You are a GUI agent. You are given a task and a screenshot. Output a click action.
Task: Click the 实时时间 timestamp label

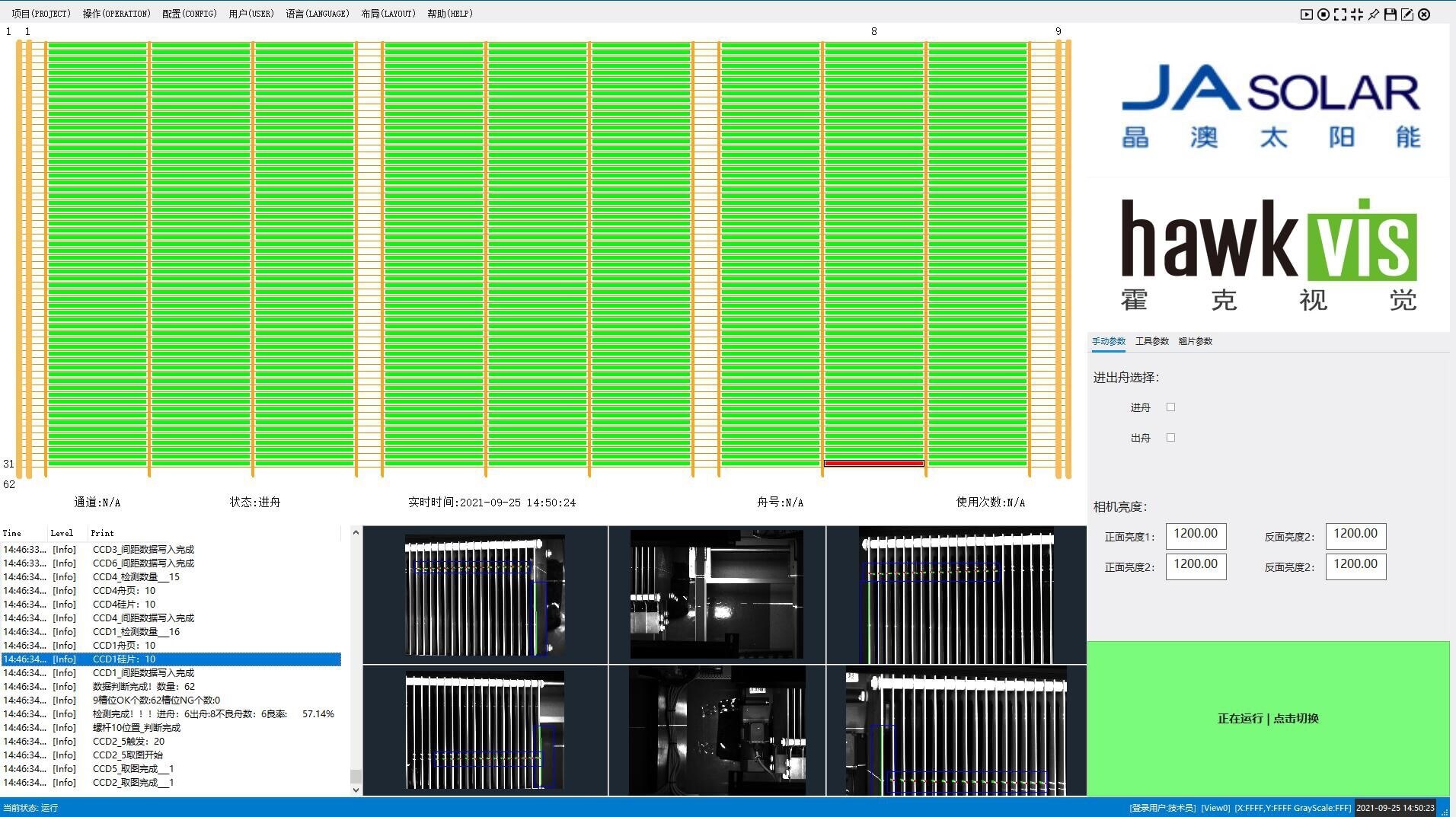tap(492, 503)
